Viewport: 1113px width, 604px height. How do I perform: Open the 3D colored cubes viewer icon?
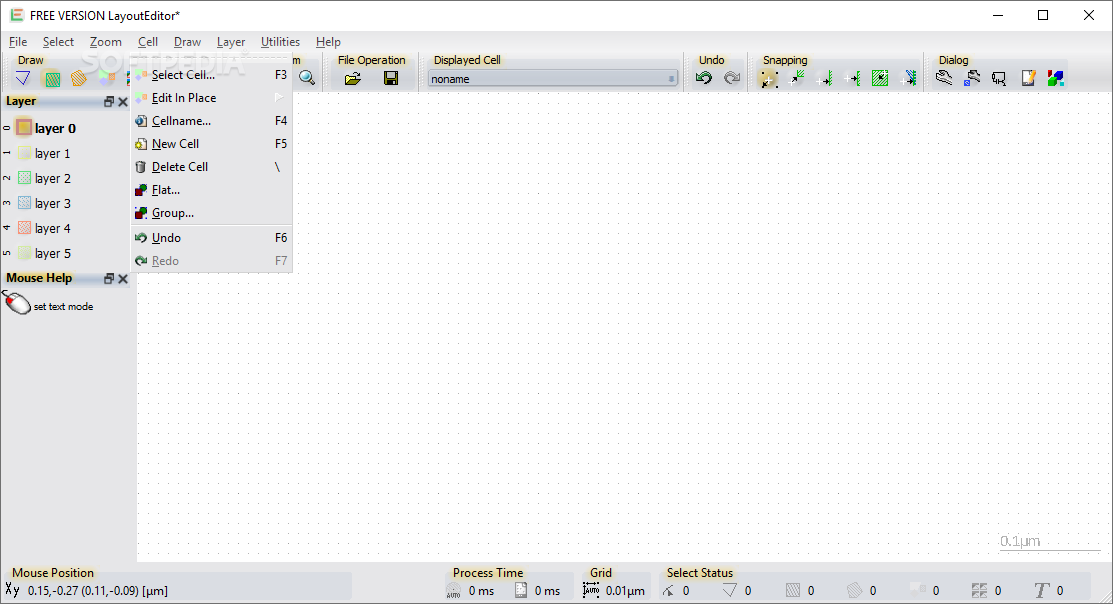(1056, 78)
